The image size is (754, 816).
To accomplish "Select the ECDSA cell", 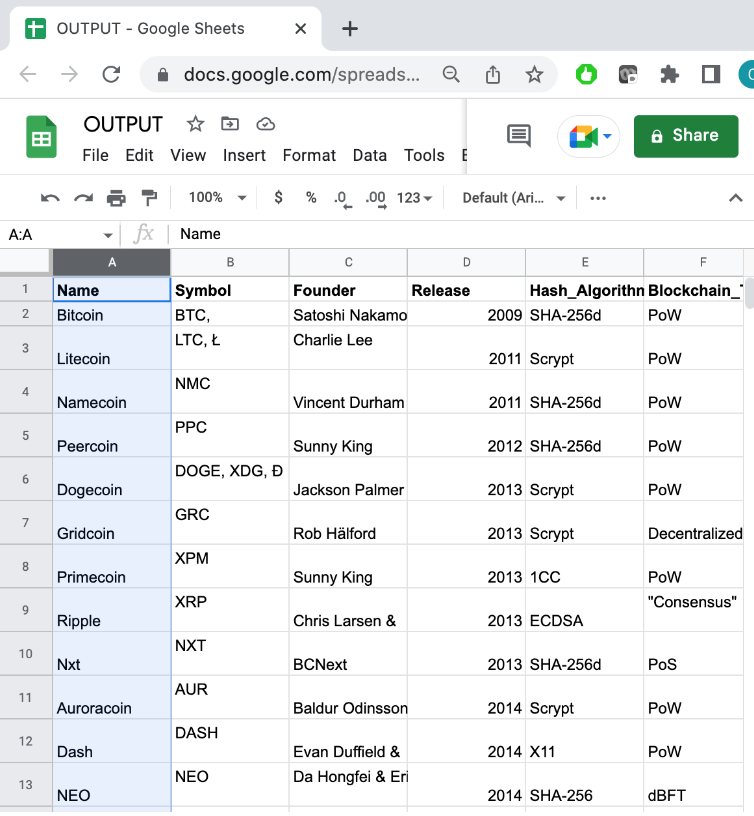I will 584,610.
